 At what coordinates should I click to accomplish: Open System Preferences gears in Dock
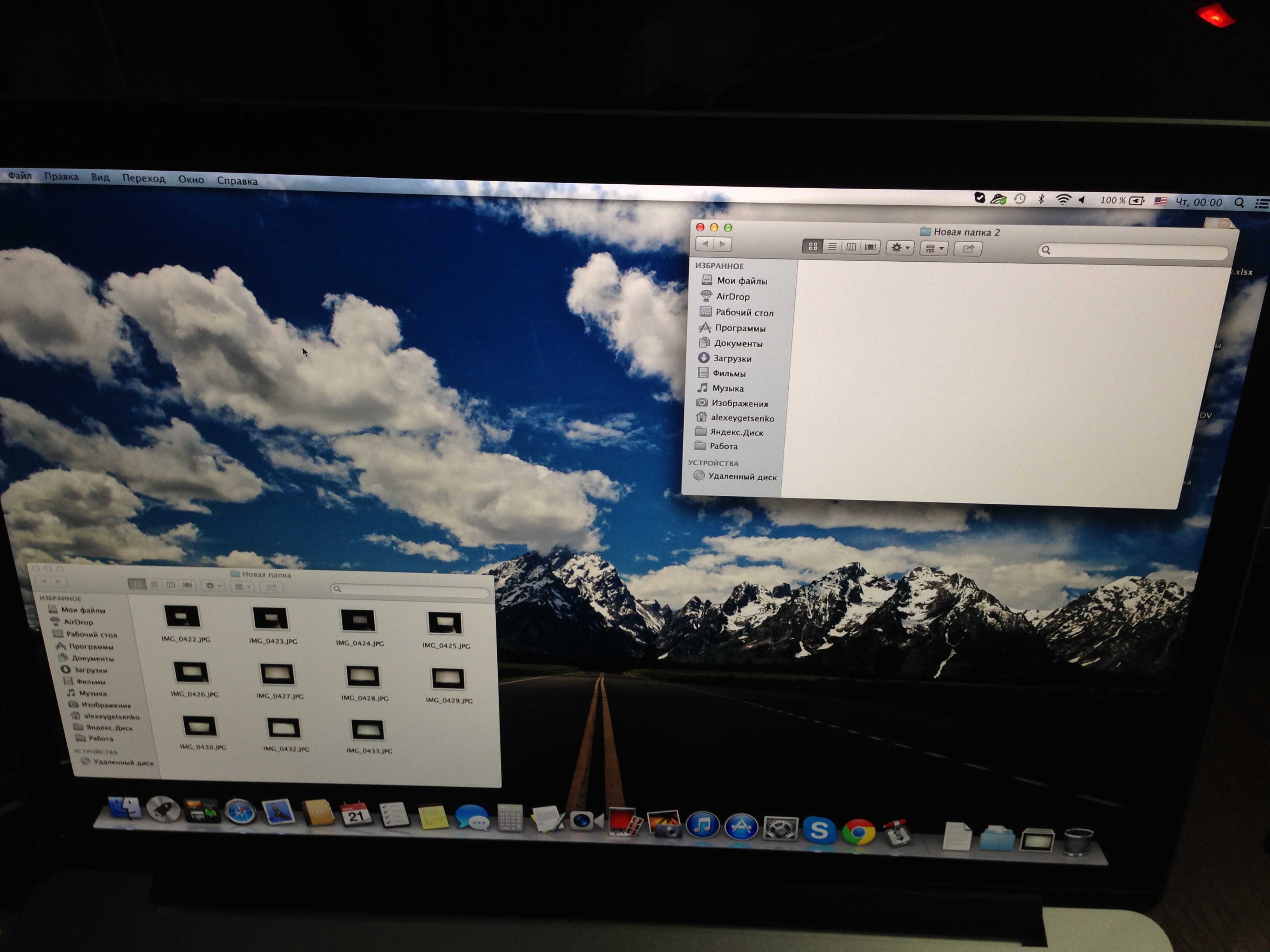point(780,829)
